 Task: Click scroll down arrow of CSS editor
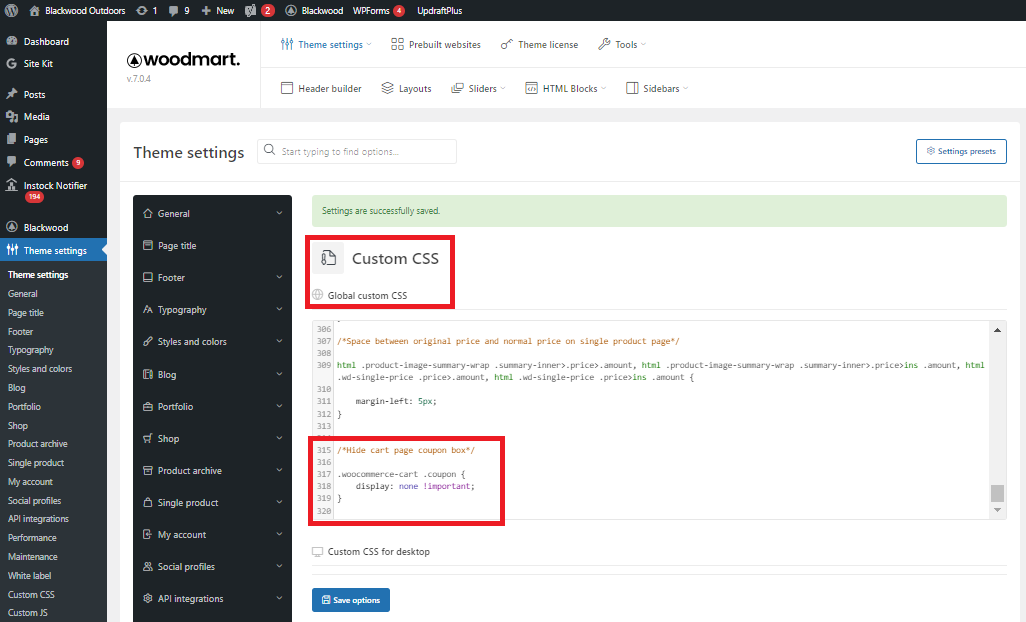click(x=997, y=510)
